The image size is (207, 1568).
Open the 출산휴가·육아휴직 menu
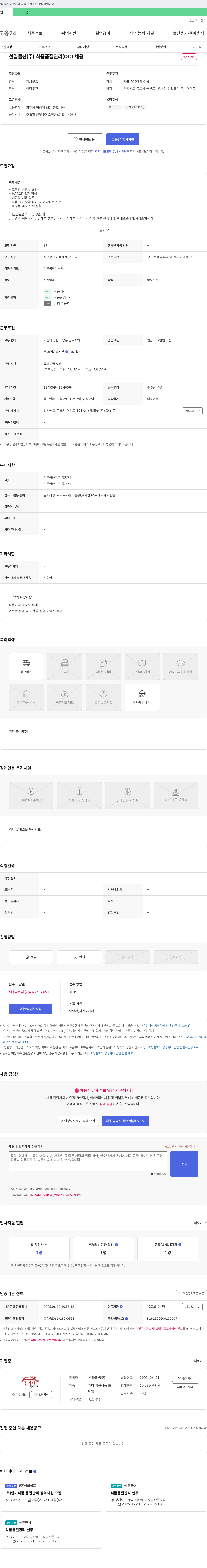(x=188, y=33)
